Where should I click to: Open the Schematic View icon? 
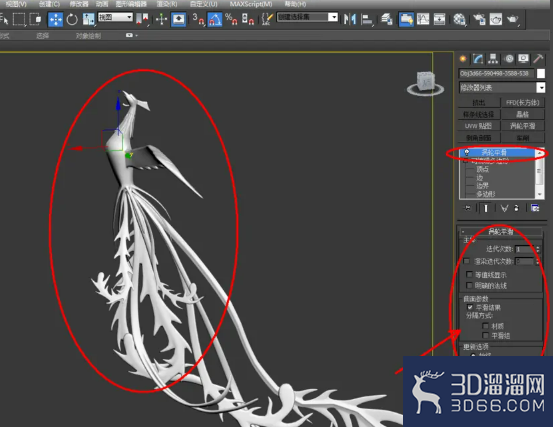(439, 19)
